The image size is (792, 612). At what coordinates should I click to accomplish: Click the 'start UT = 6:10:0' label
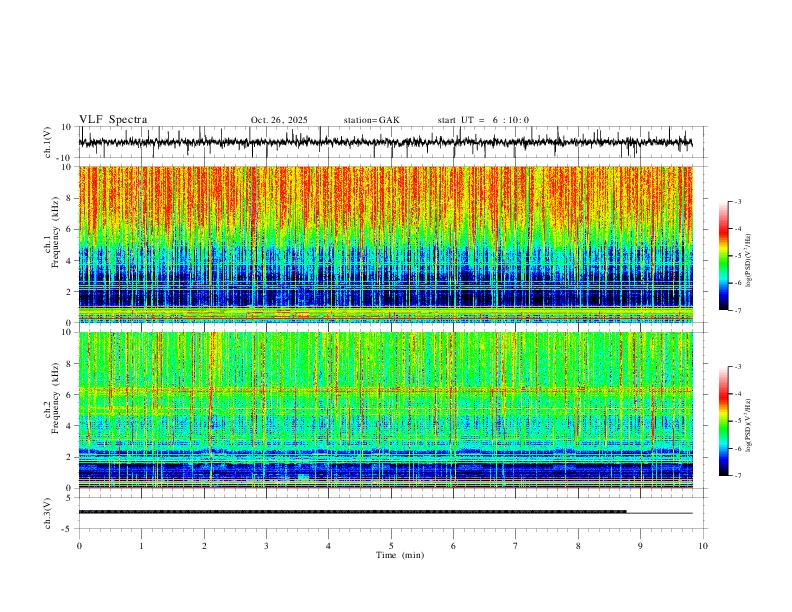[x=483, y=120]
